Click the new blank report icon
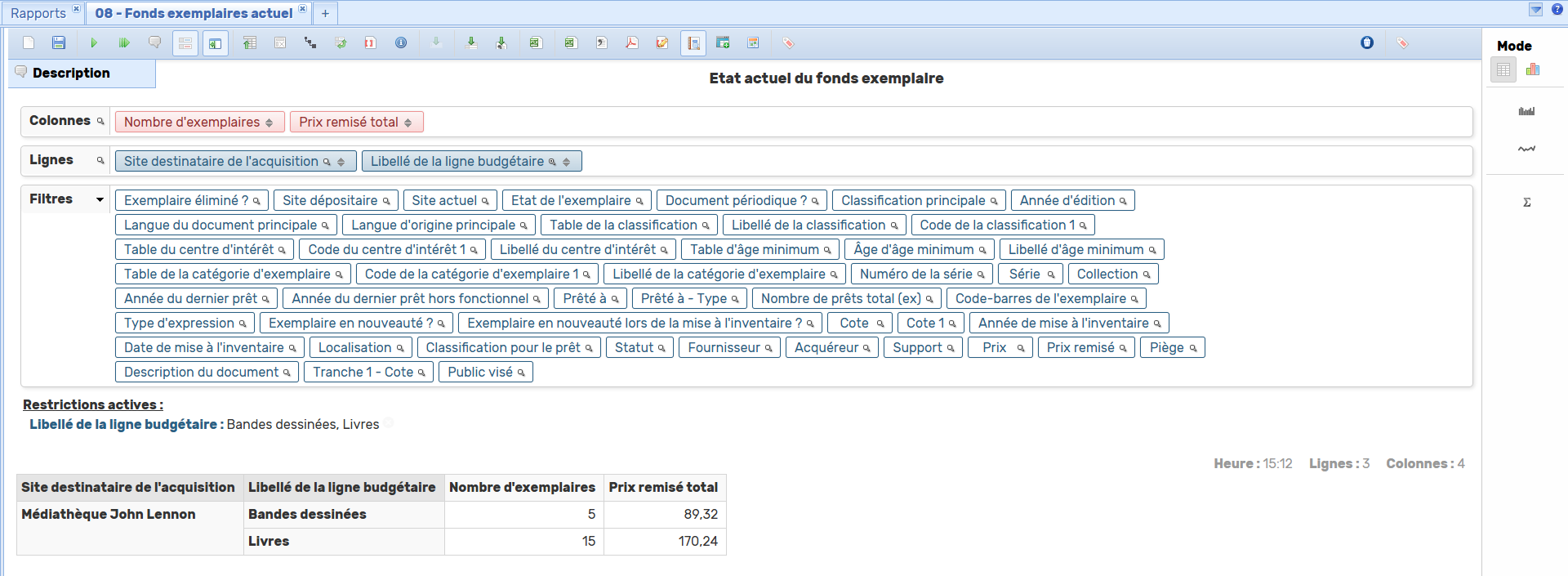 (29, 42)
